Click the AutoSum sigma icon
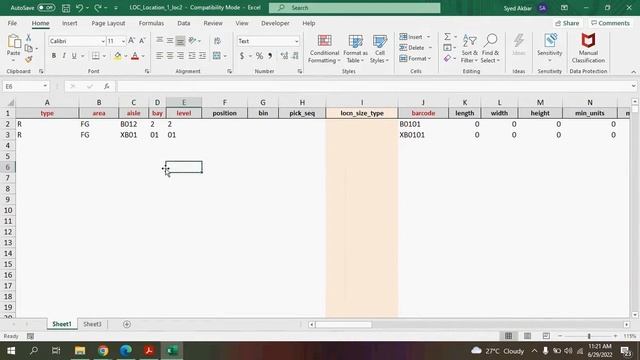 point(447,37)
